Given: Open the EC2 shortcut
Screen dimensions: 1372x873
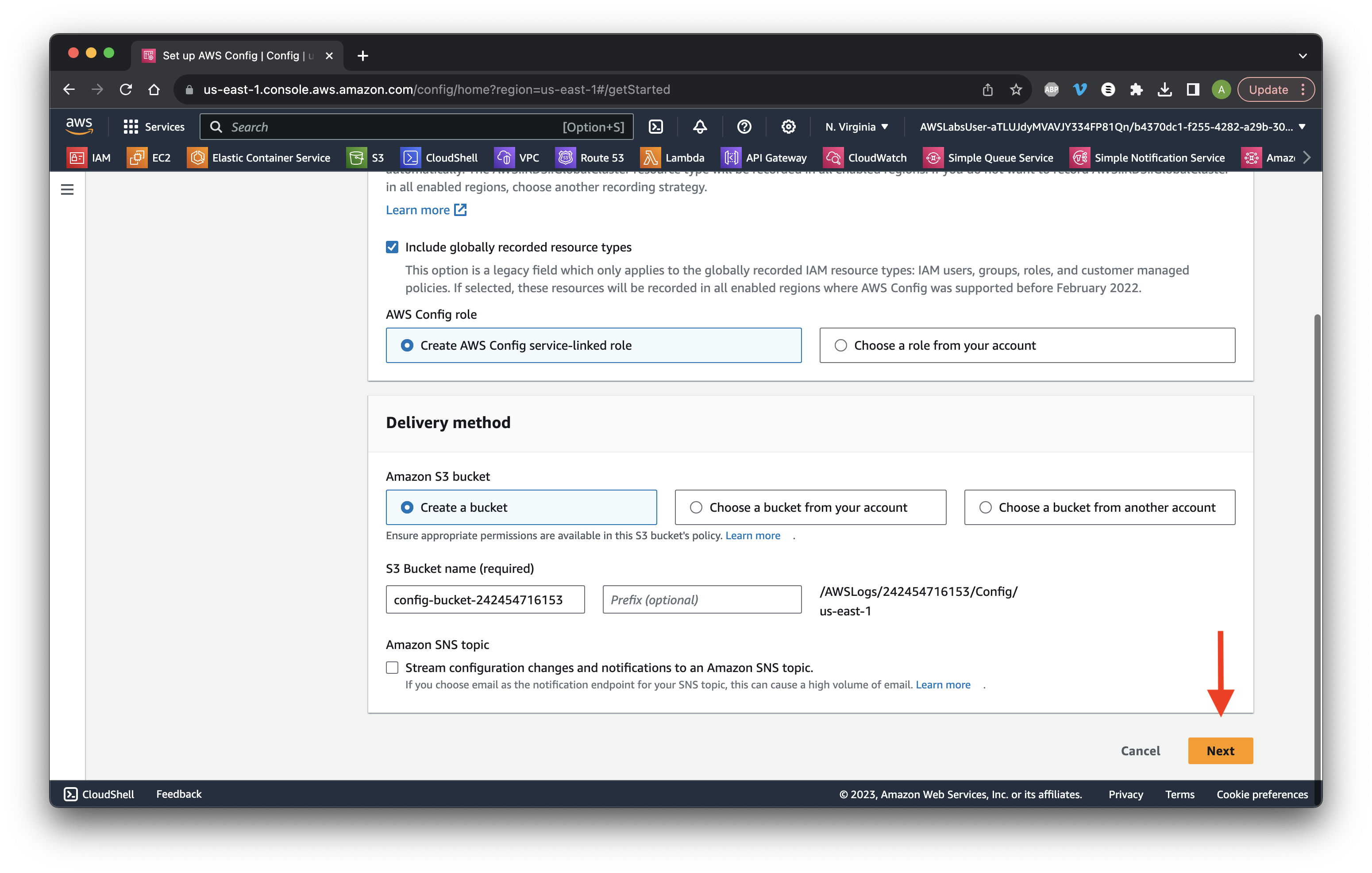Looking at the screenshot, I should coord(149,158).
